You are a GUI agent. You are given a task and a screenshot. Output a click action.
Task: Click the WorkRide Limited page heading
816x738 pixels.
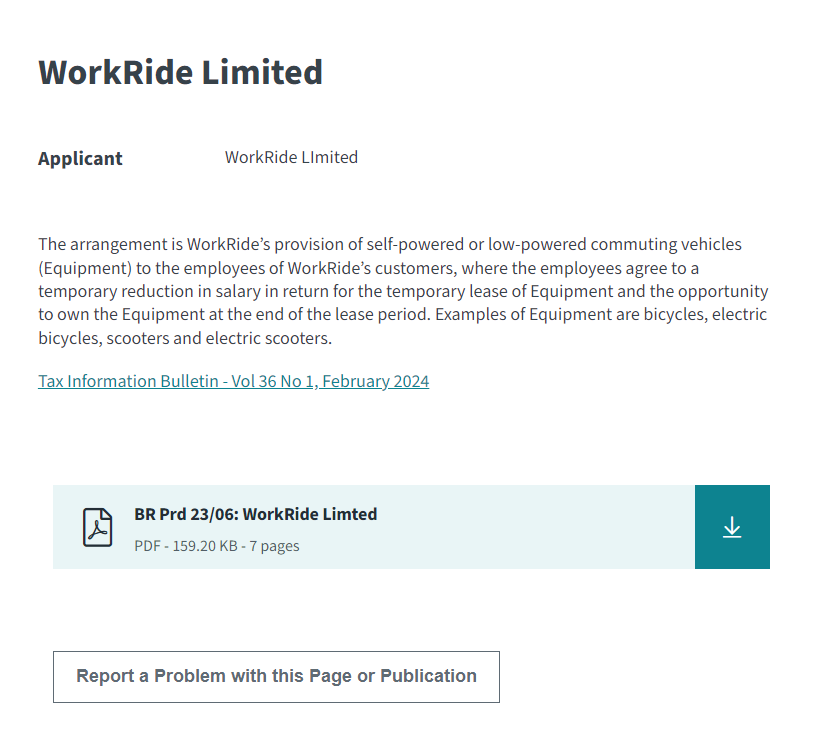181,72
